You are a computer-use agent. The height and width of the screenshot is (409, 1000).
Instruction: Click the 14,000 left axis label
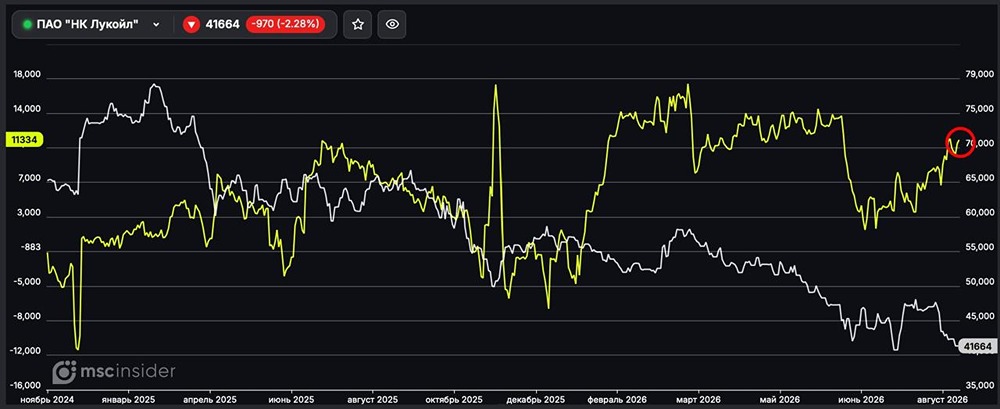27,110
